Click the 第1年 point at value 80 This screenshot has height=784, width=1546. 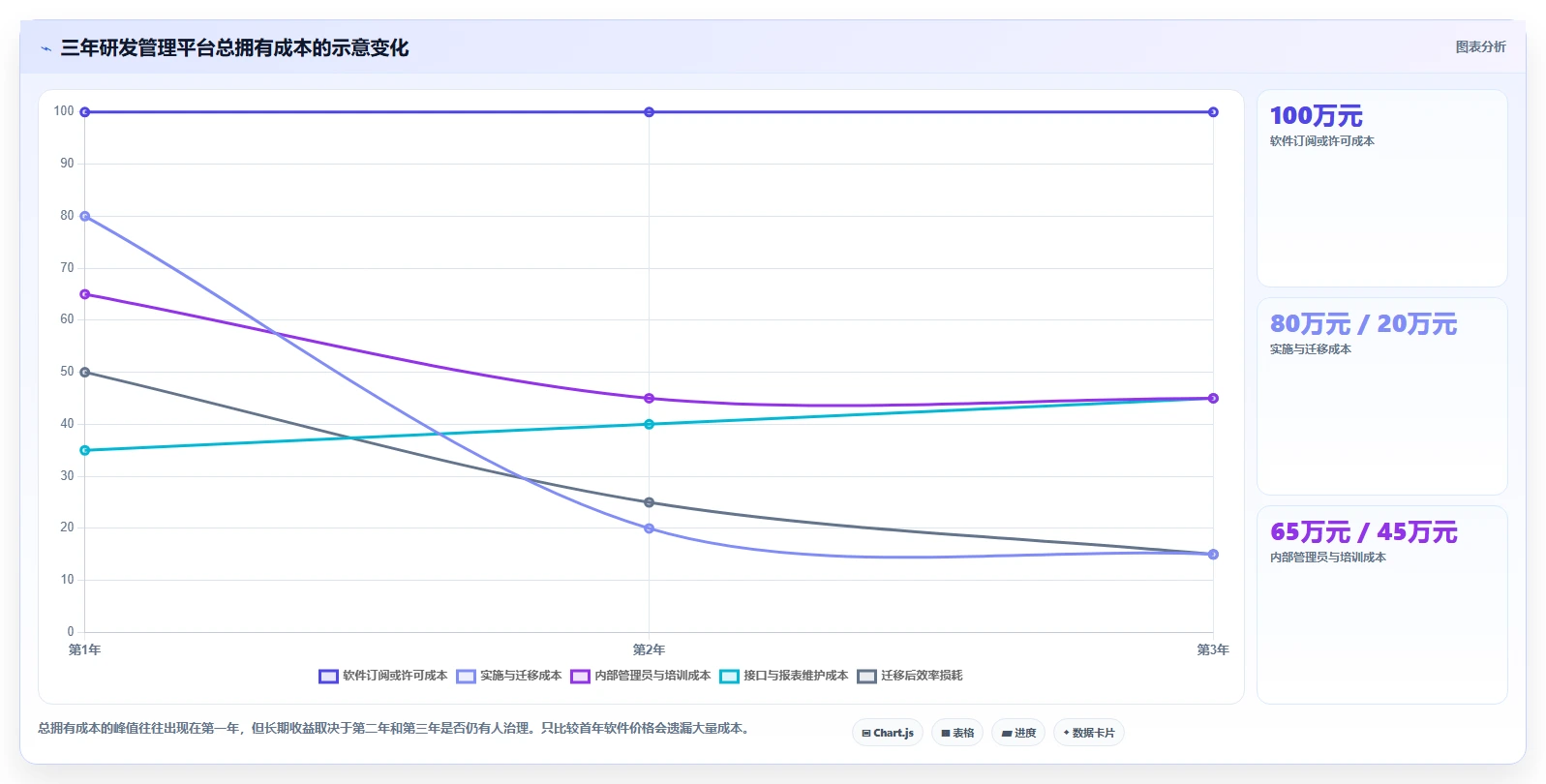(x=85, y=216)
